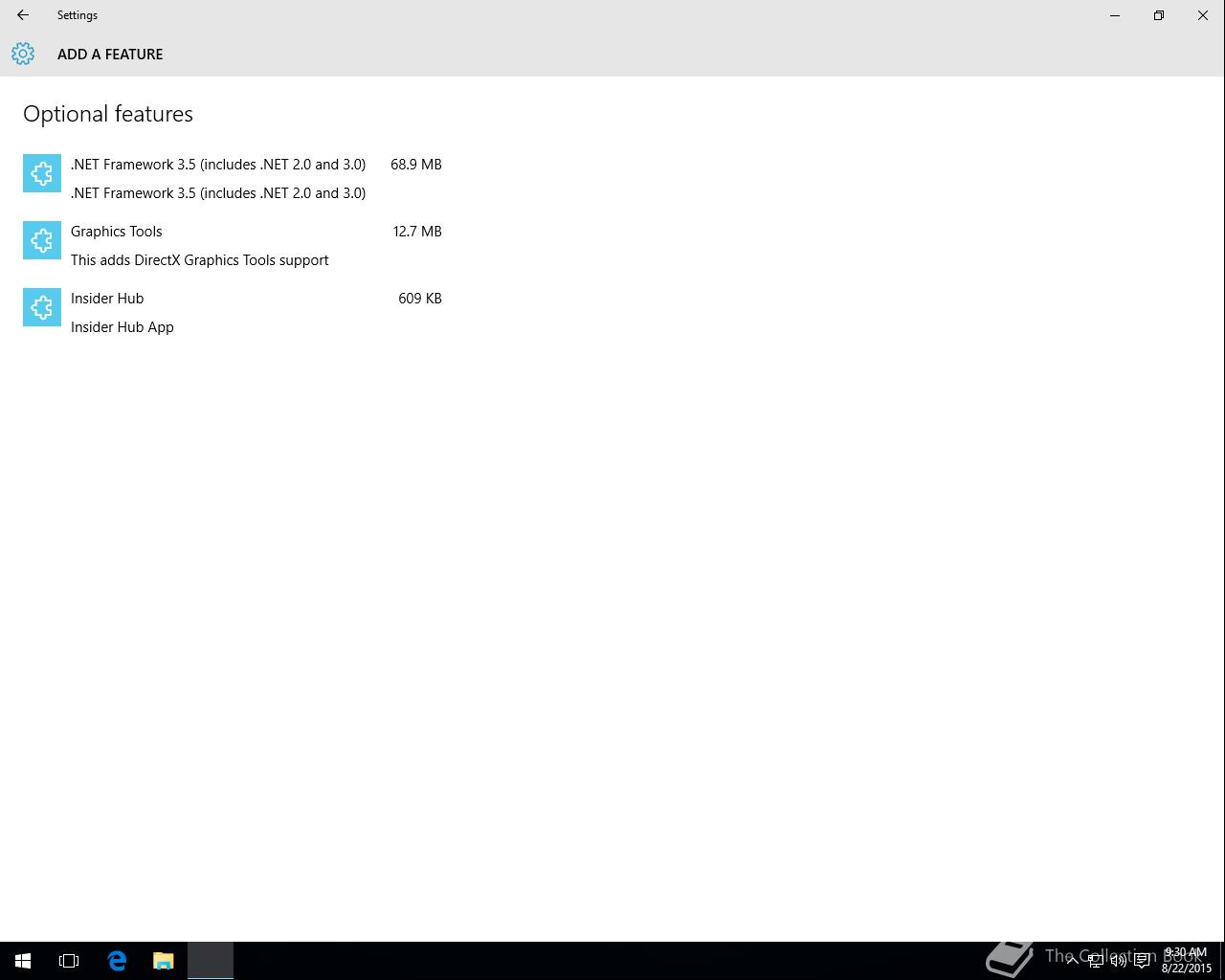Click the Insider Hub App description

[x=122, y=327]
